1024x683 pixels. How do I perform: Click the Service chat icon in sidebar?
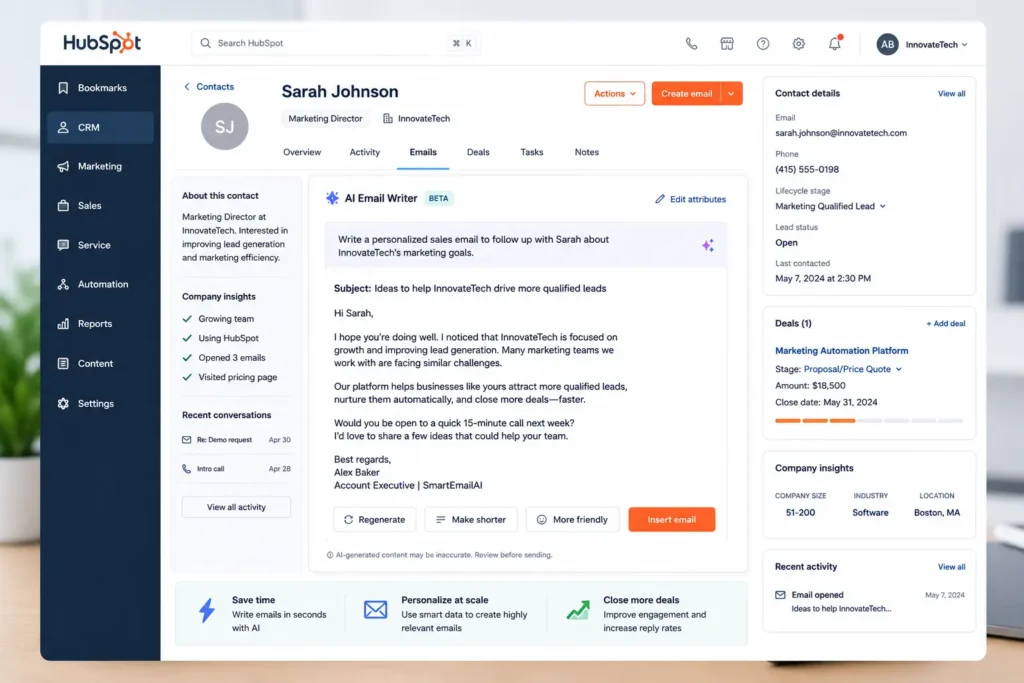pos(63,245)
